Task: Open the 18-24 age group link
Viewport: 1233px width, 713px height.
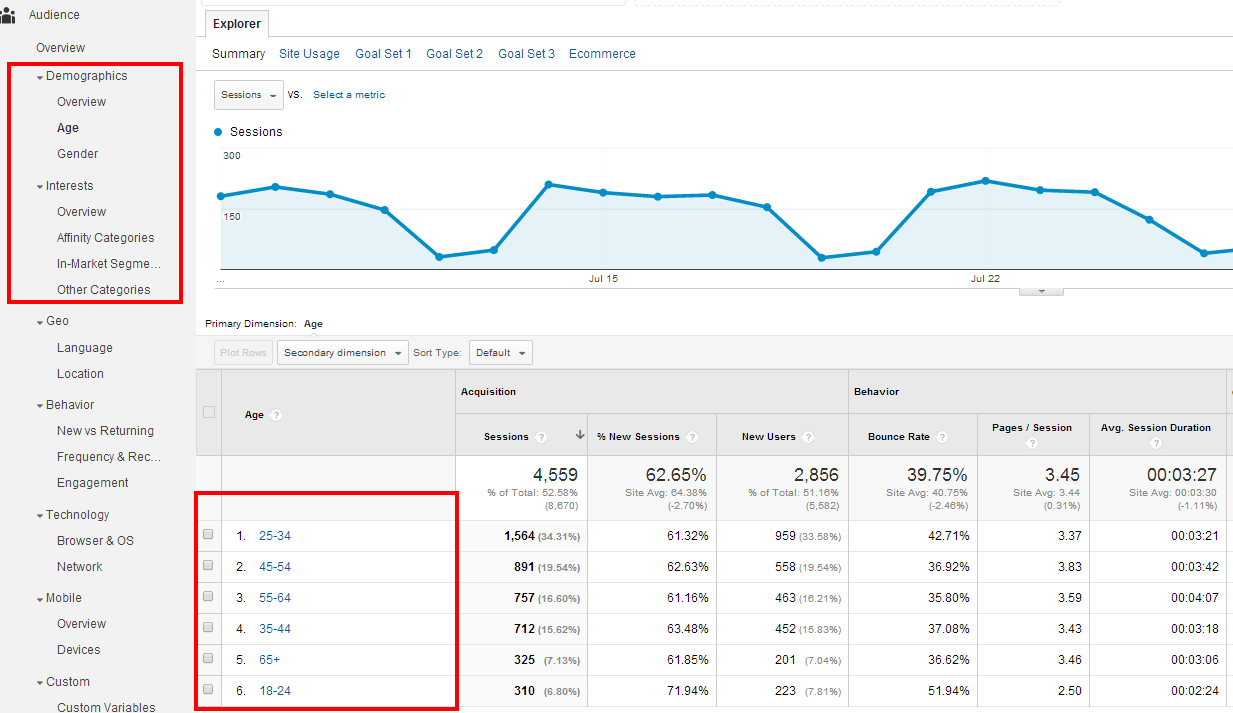Action: (x=274, y=691)
